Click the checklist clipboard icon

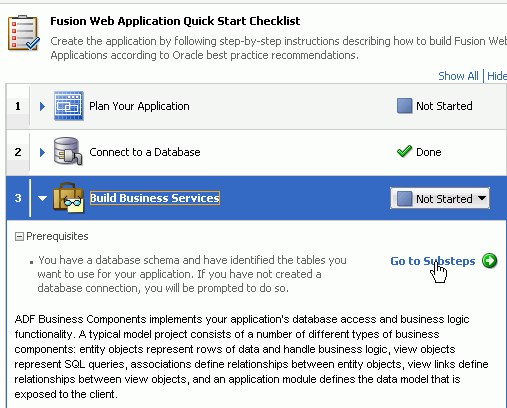(24, 33)
